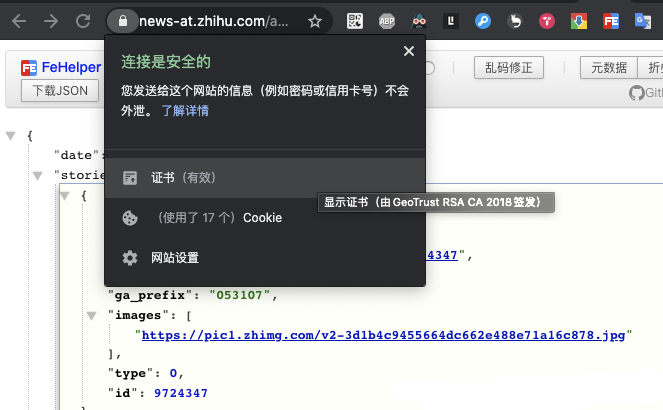Click the address bar URL text
The width and height of the screenshot is (663, 410).
(214, 21)
